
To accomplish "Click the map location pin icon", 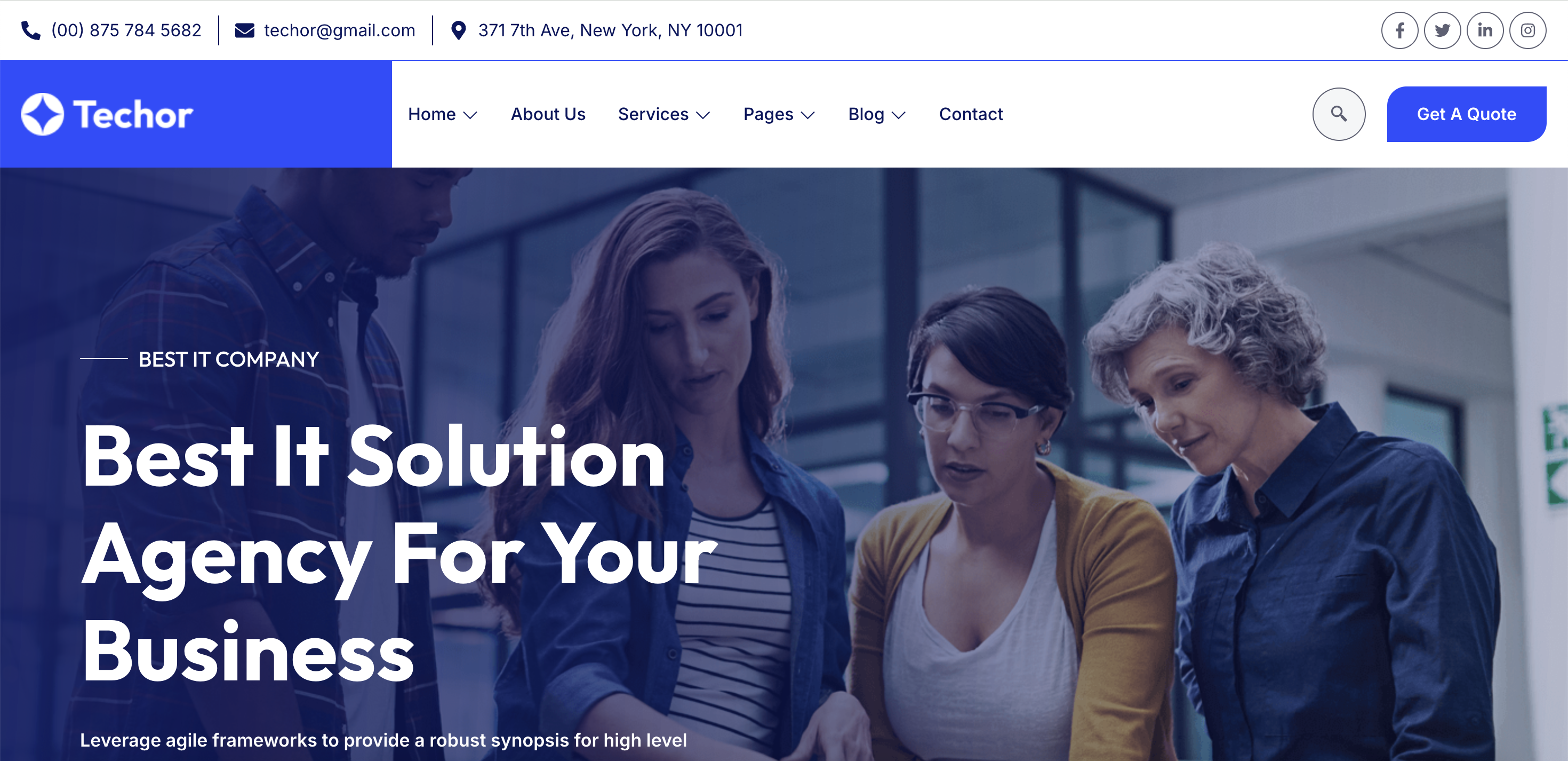I will [x=458, y=30].
